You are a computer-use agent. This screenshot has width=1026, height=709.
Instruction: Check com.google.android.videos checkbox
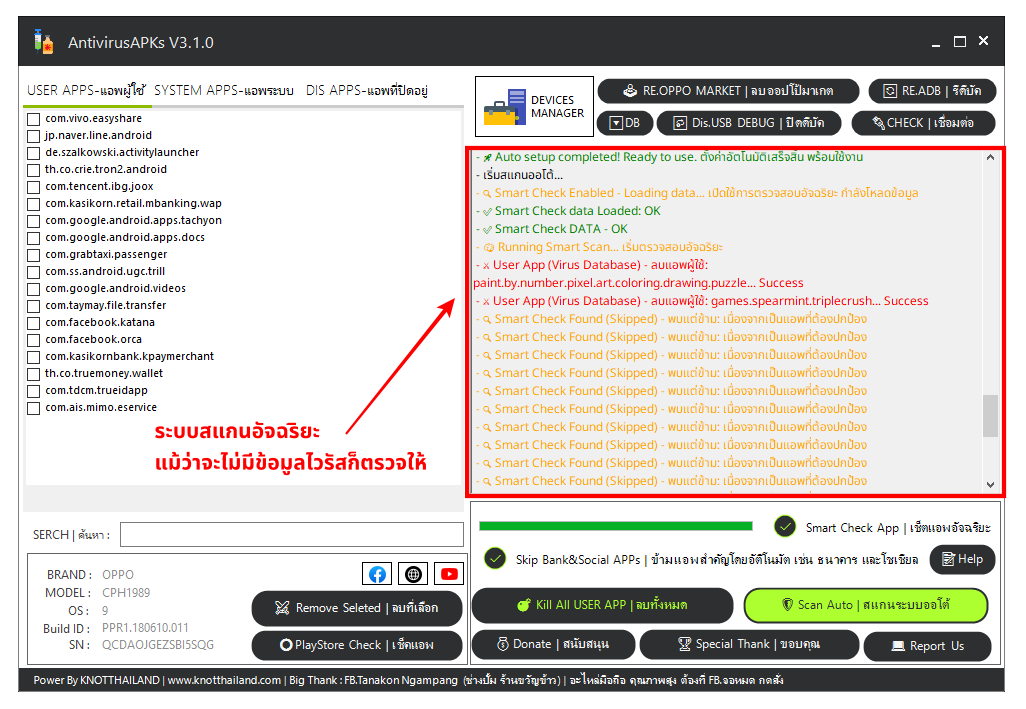tap(33, 289)
